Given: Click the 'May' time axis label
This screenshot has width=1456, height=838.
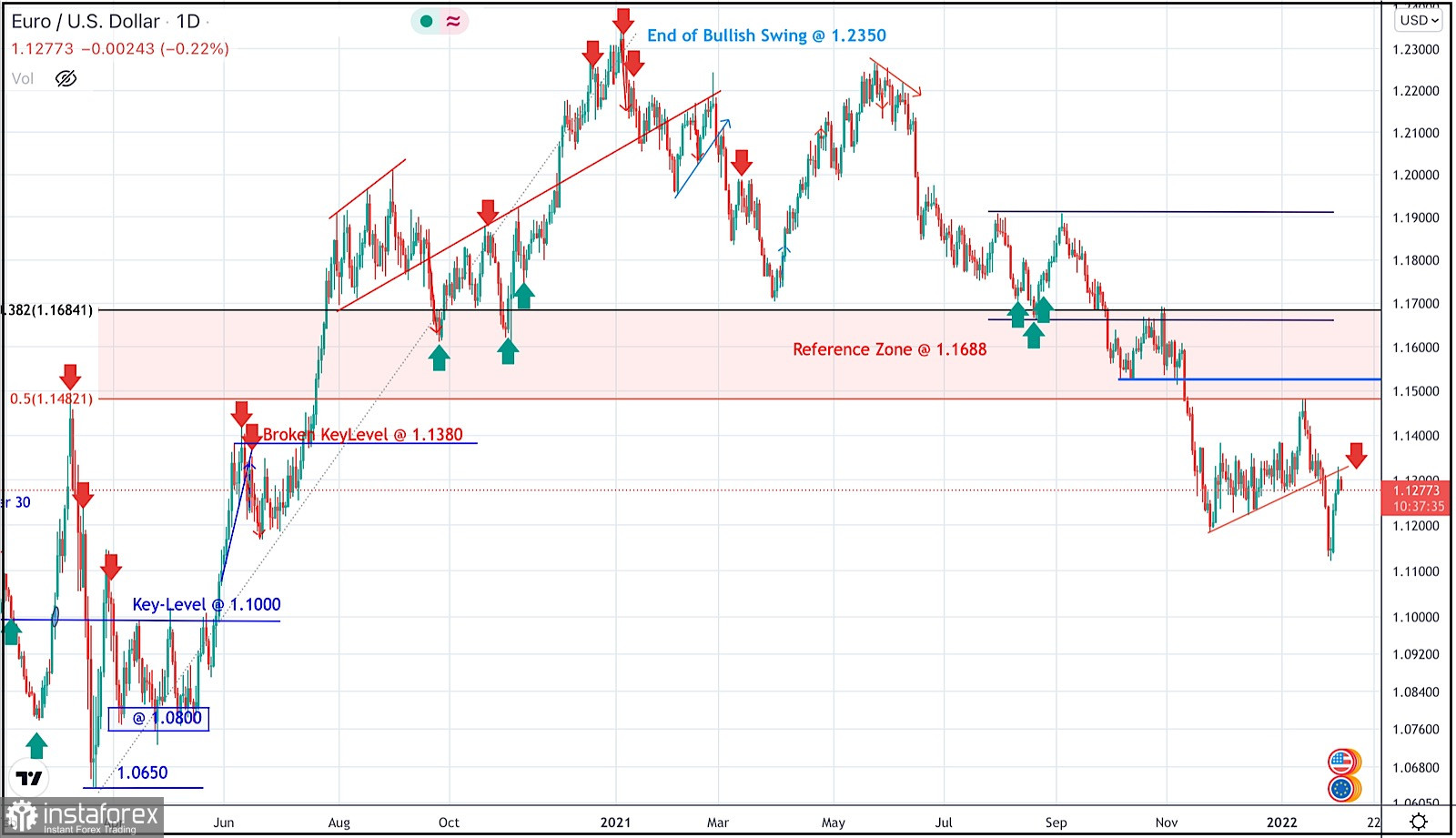Looking at the screenshot, I should pyautogui.click(x=834, y=823).
